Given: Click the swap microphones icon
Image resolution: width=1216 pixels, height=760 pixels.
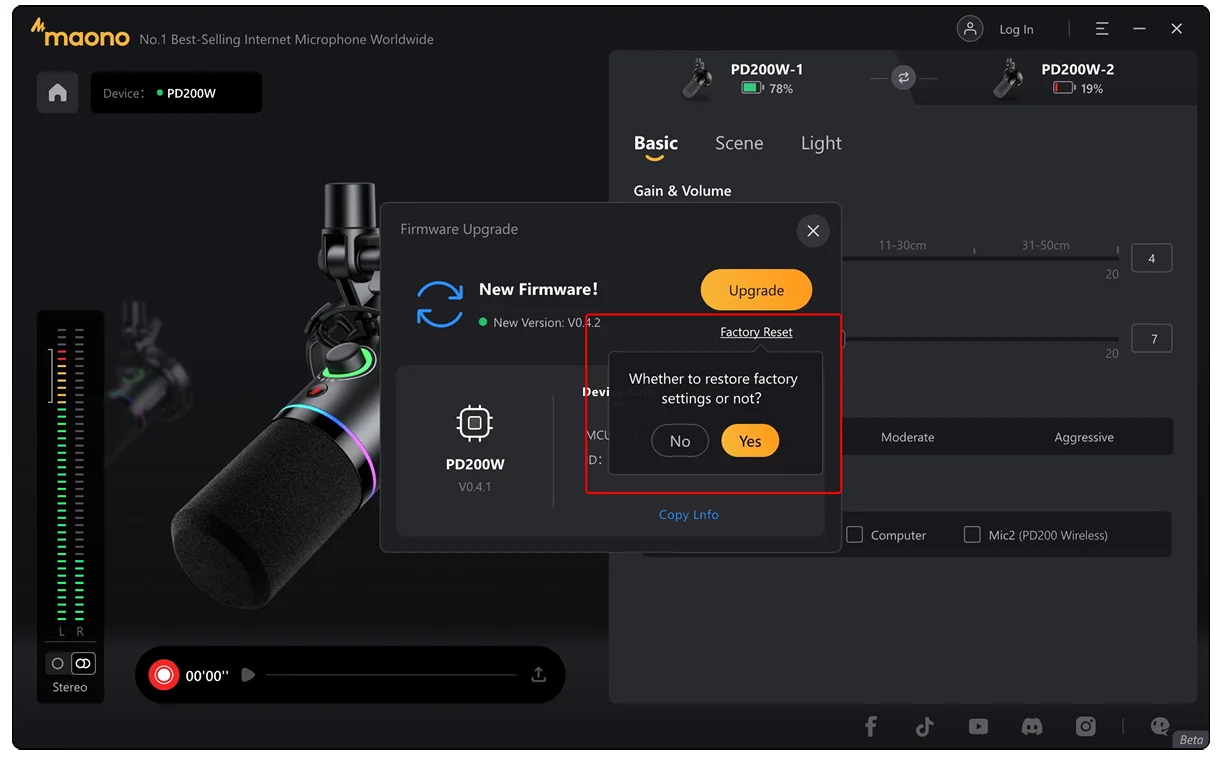Looking at the screenshot, I should pos(903,77).
